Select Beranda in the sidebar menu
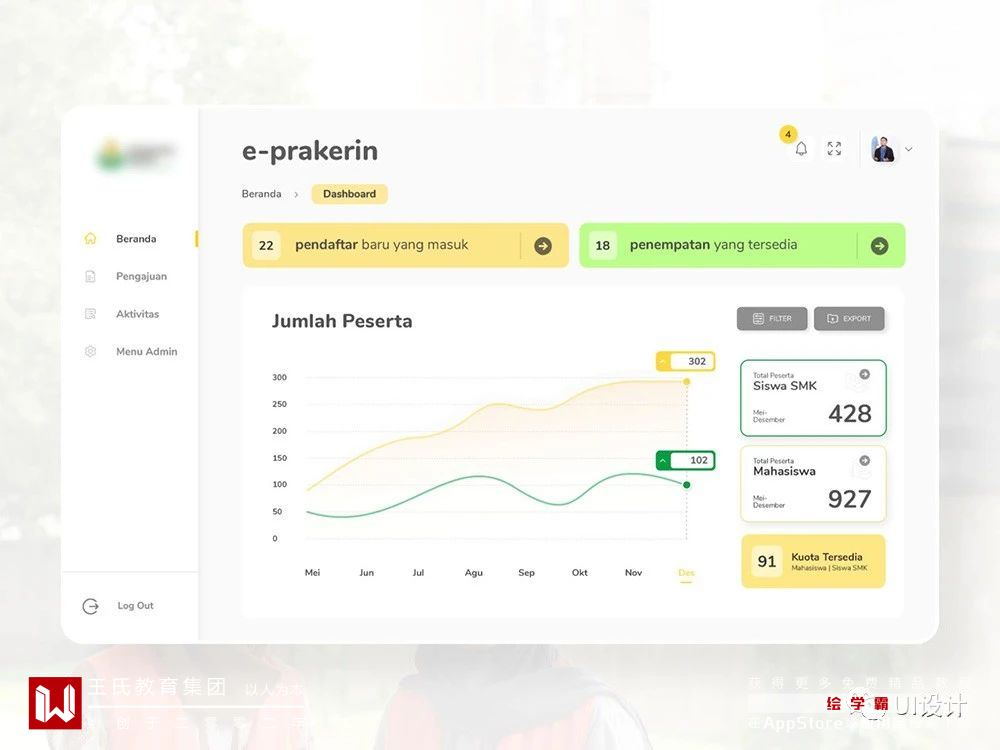Viewport: 1000px width, 750px height. pos(136,239)
